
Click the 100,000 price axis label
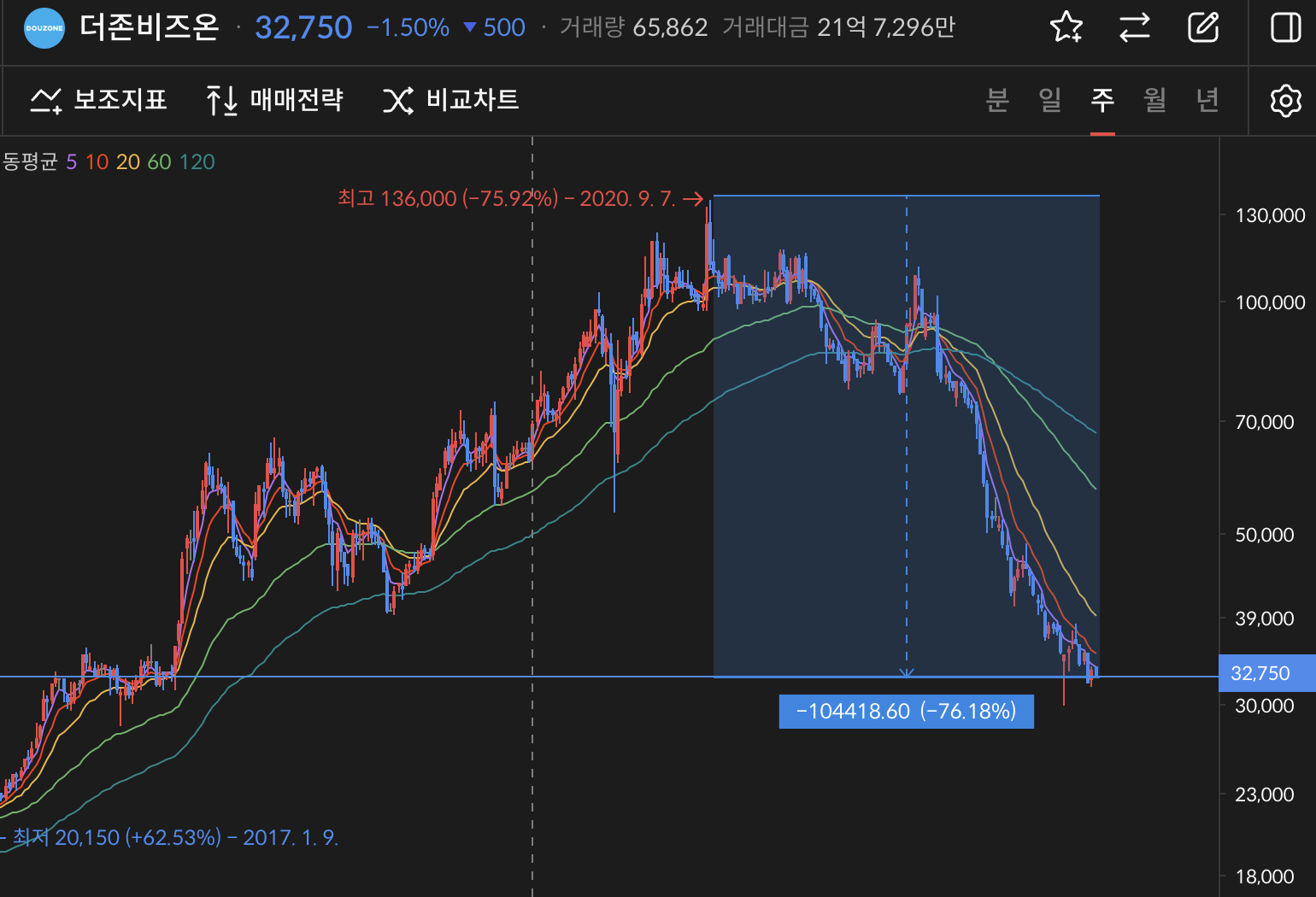click(x=1270, y=302)
